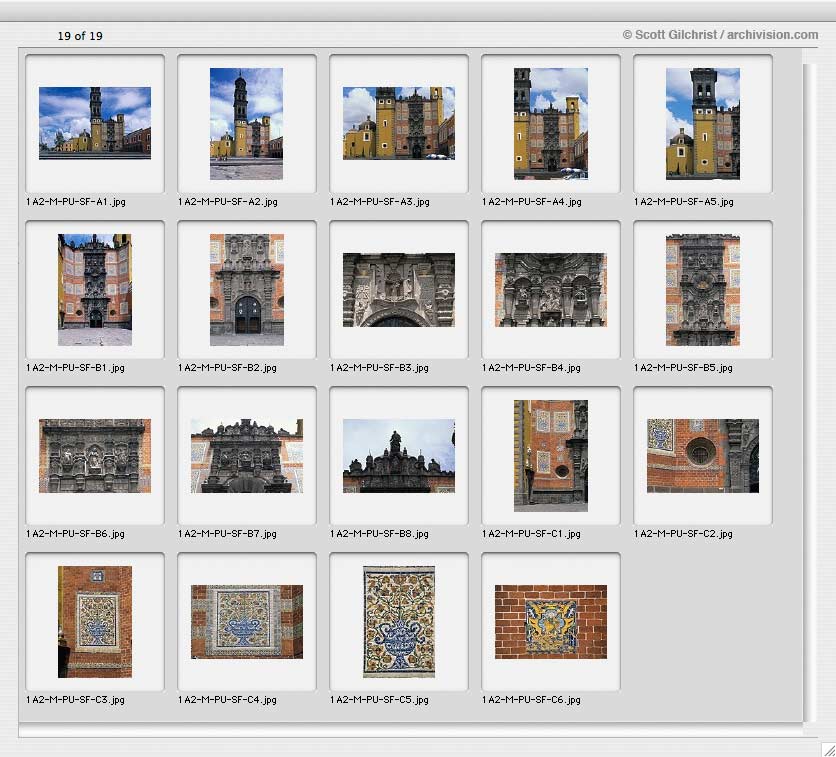Select the caption 1A2-M-PU-SF-C4.jpg
This screenshot has height=757, width=836.
227,699
